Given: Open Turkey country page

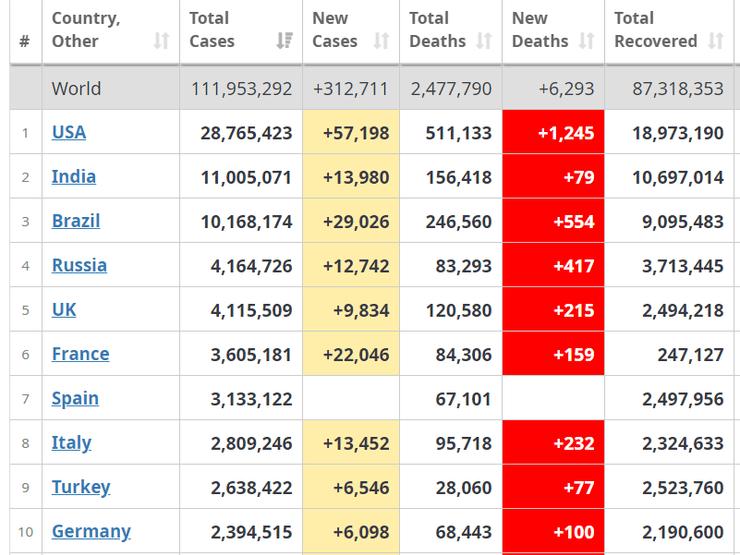Looking at the screenshot, I should (81, 487).
